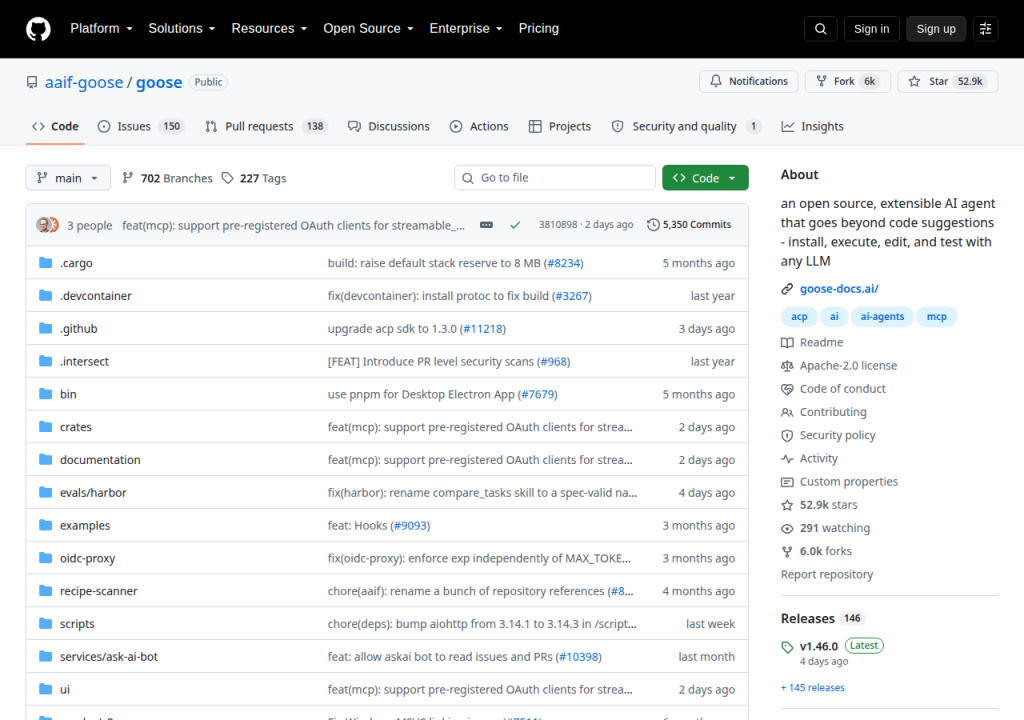Open the v1.46.0 release link

tap(818, 646)
